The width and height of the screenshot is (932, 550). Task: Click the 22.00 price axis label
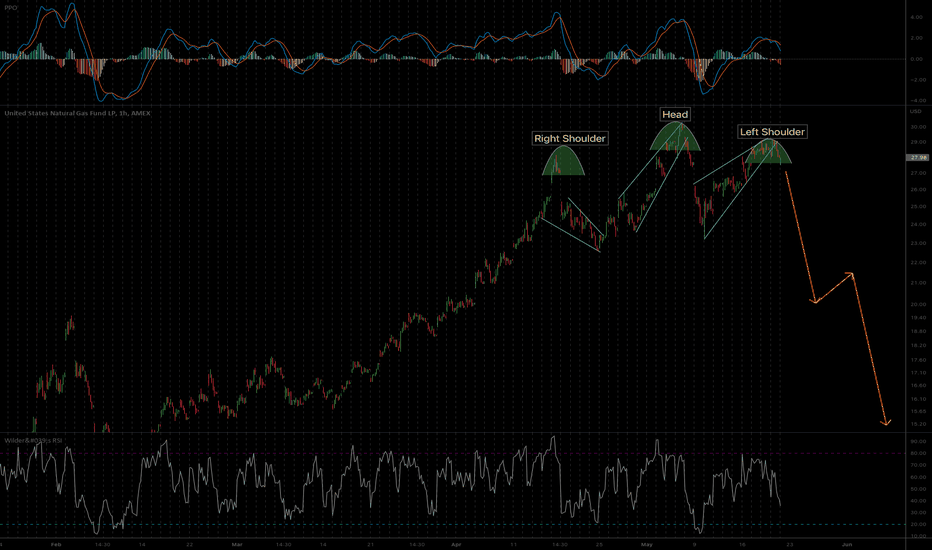(x=918, y=262)
